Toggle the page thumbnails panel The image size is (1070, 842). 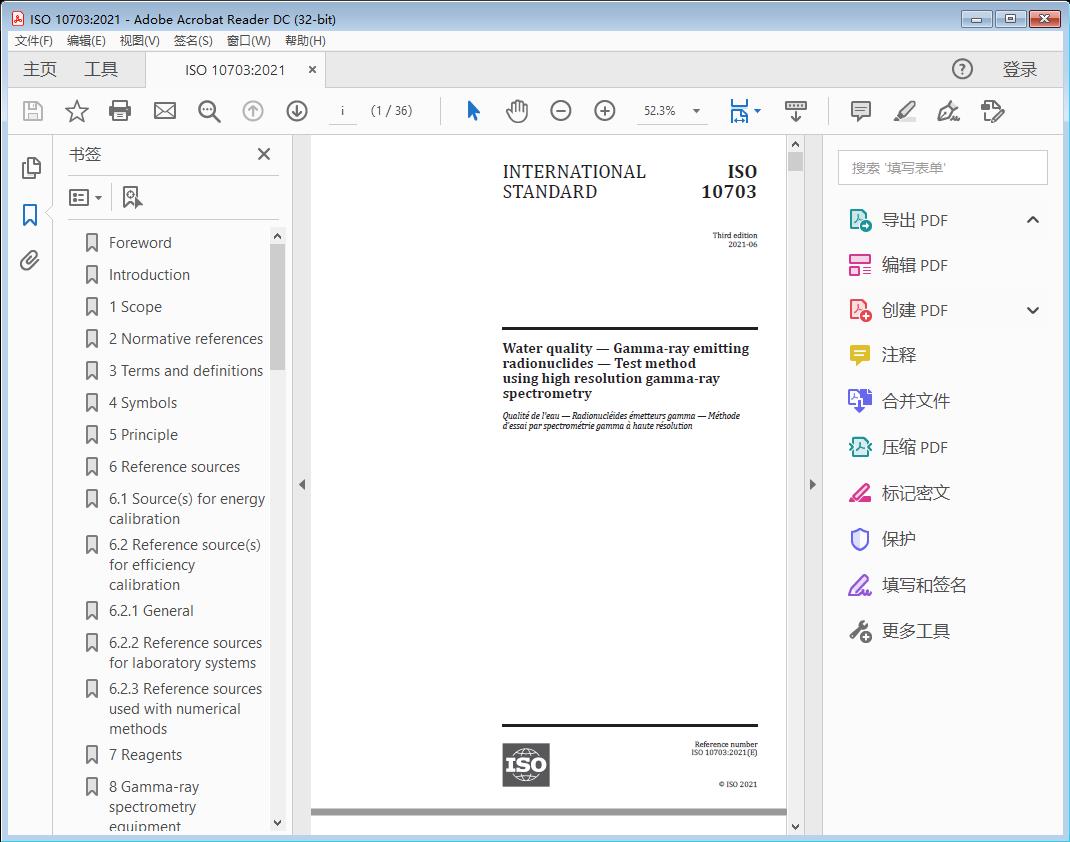point(31,168)
